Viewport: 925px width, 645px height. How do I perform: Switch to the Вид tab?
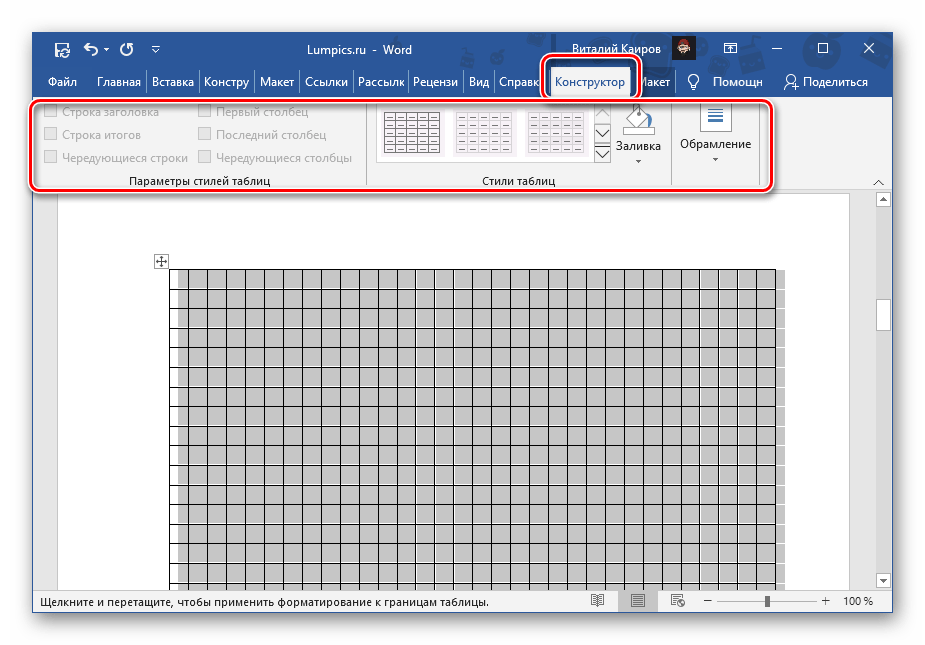[479, 82]
